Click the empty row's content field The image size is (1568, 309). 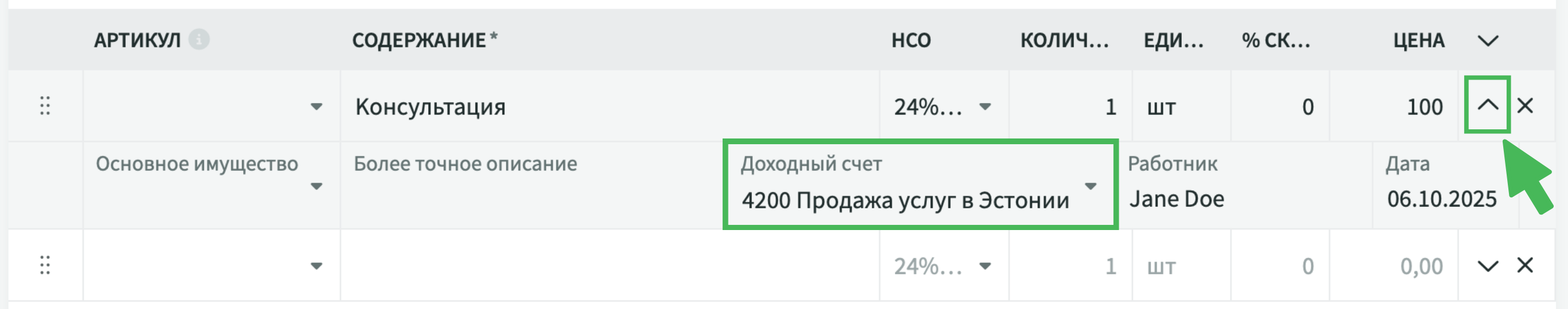[609, 266]
